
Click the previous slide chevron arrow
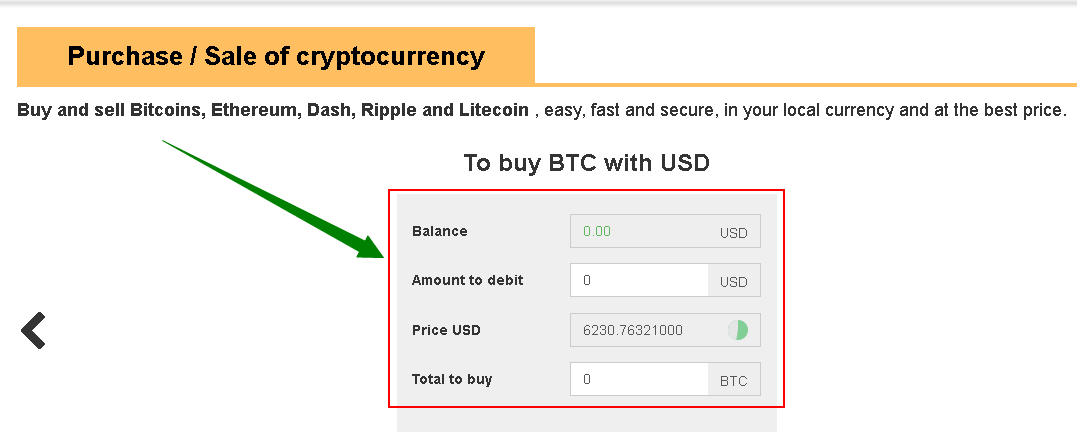pyautogui.click(x=33, y=330)
